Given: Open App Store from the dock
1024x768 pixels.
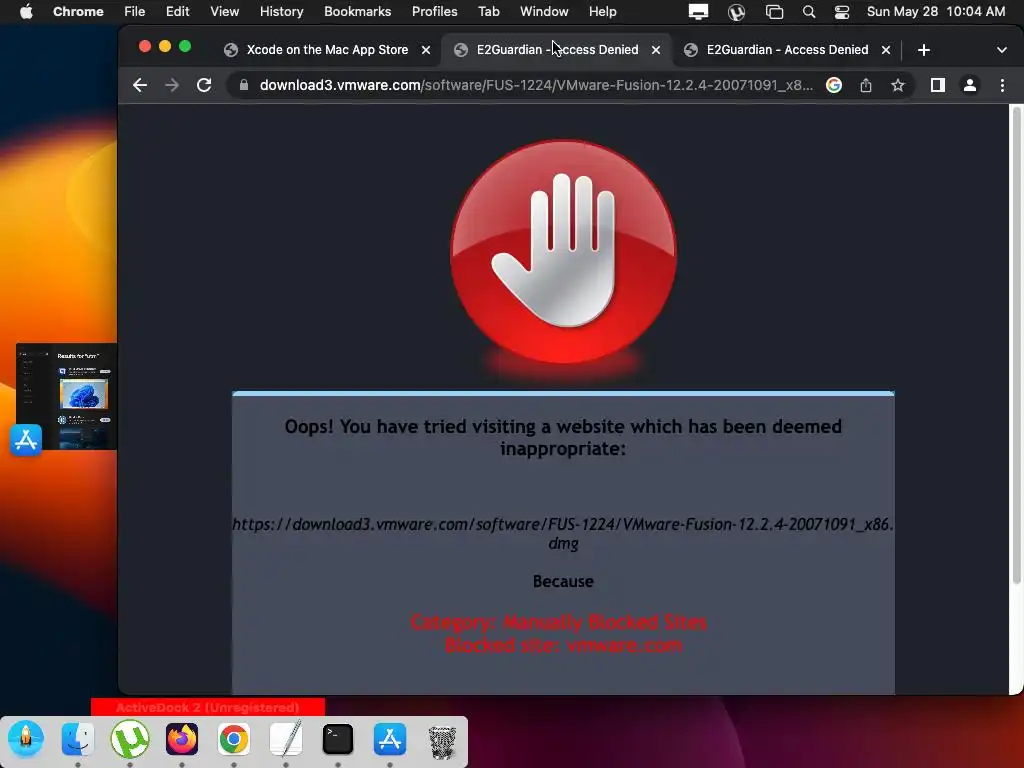Looking at the screenshot, I should coord(390,740).
